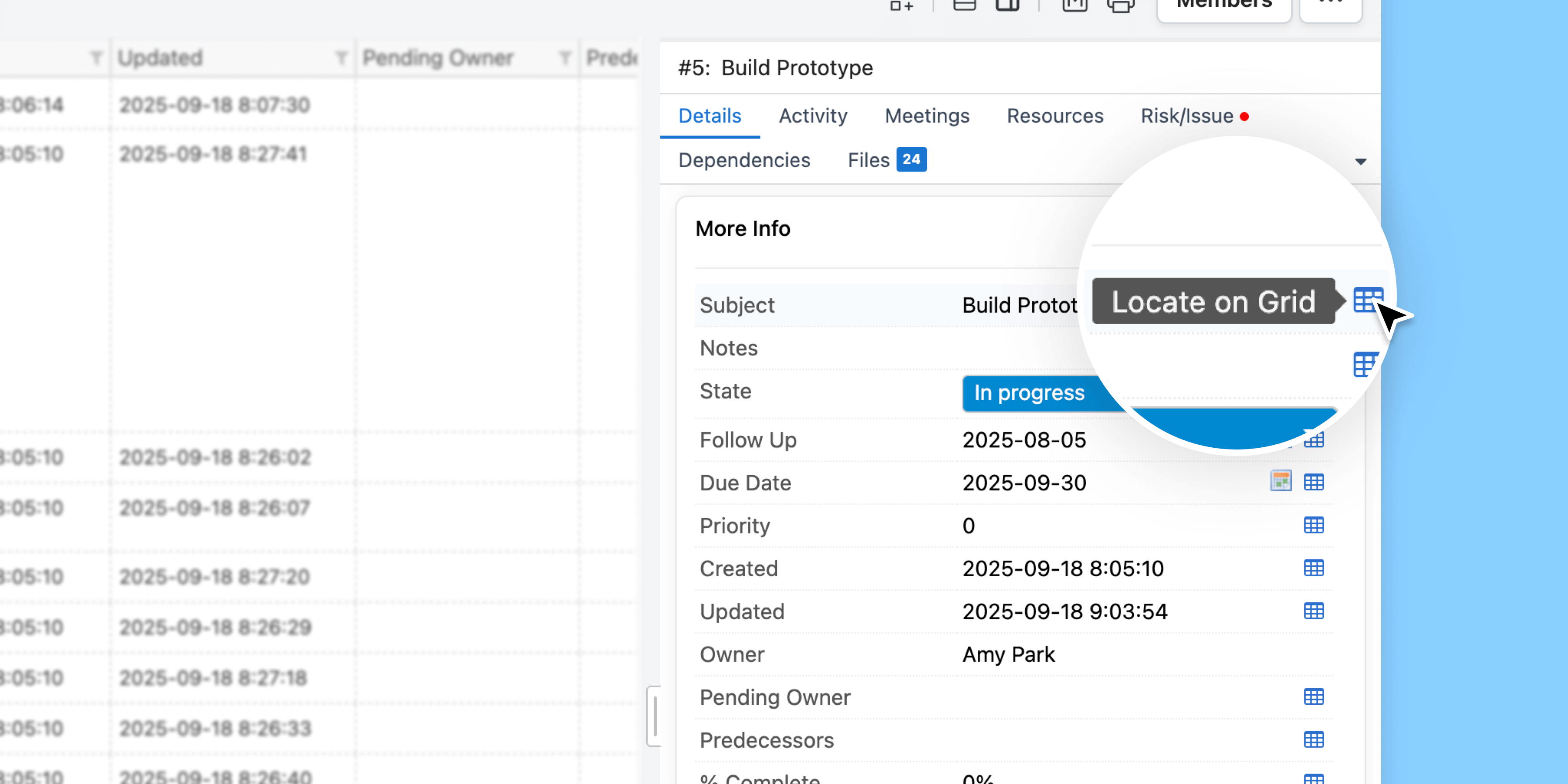Viewport: 1568px width, 784px height.
Task: Locate Created field on grid
Action: [x=1314, y=568]
